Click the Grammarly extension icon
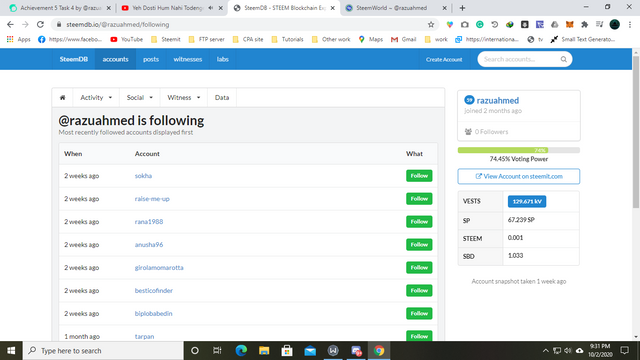Image resolution: width=640 pixels, height=360 pixels. pyautogui.click(x=480, y=24)
